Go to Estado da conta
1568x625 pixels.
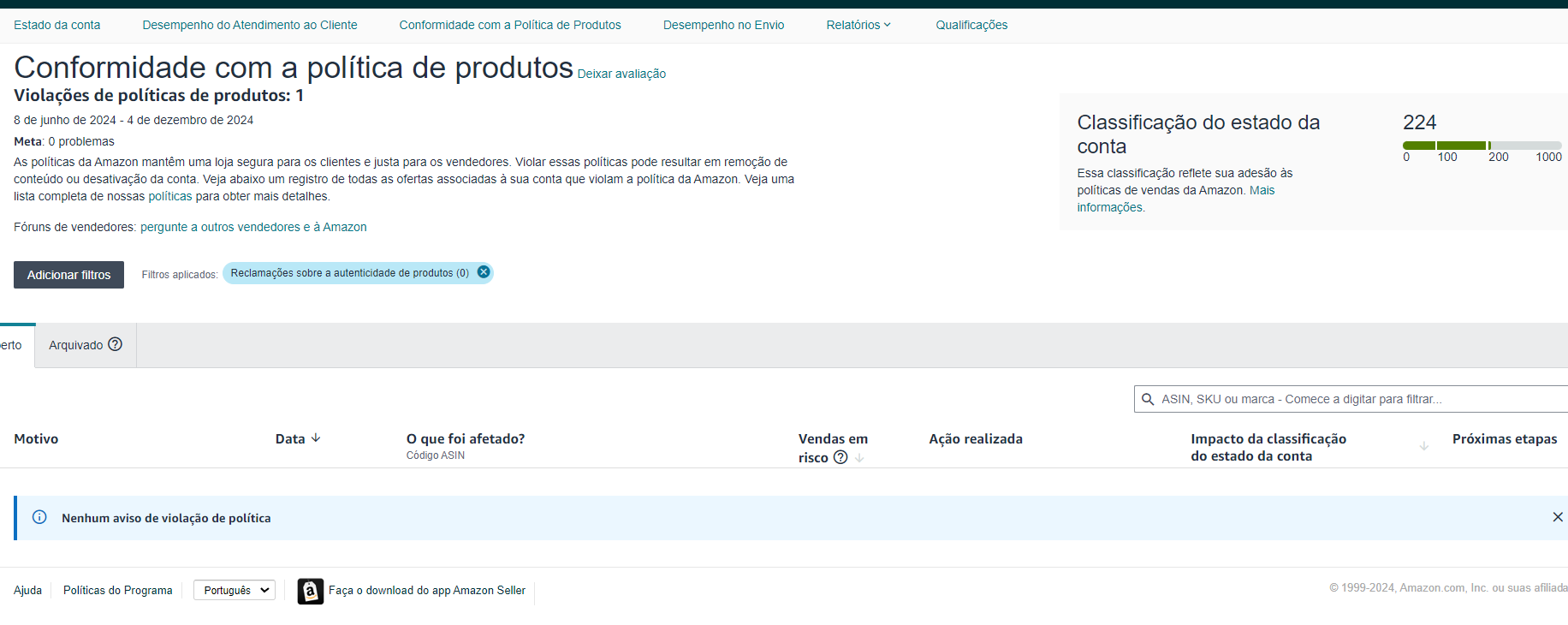click(57, 25)
